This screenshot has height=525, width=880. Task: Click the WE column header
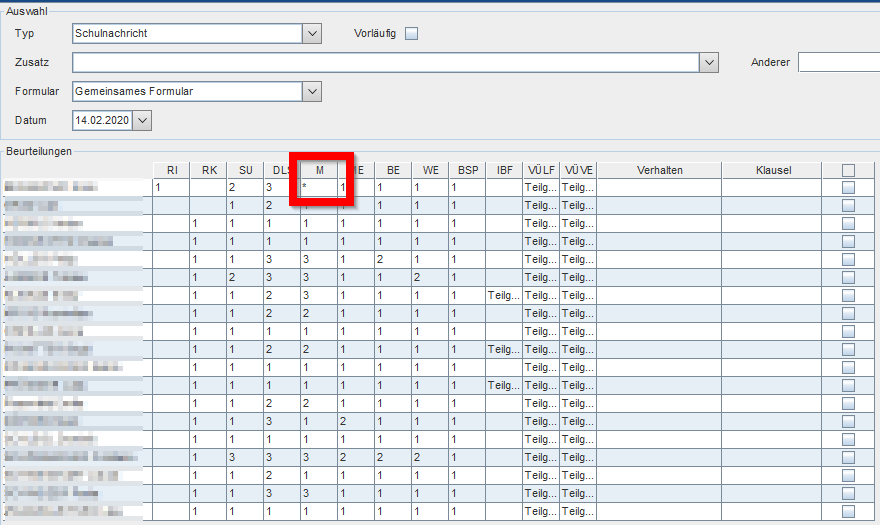[x=430, y=170]
